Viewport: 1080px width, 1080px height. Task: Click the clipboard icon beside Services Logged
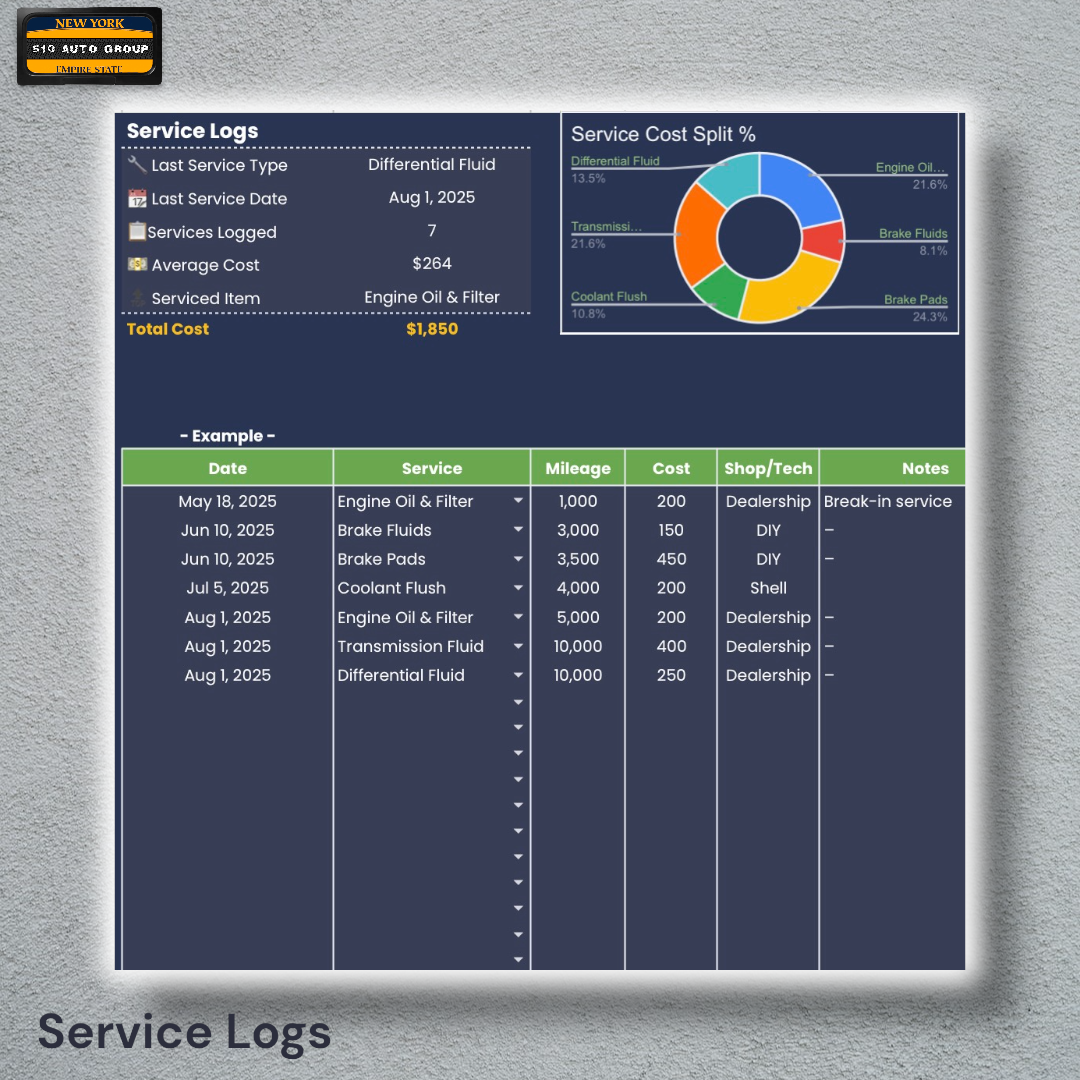(137, 231)
